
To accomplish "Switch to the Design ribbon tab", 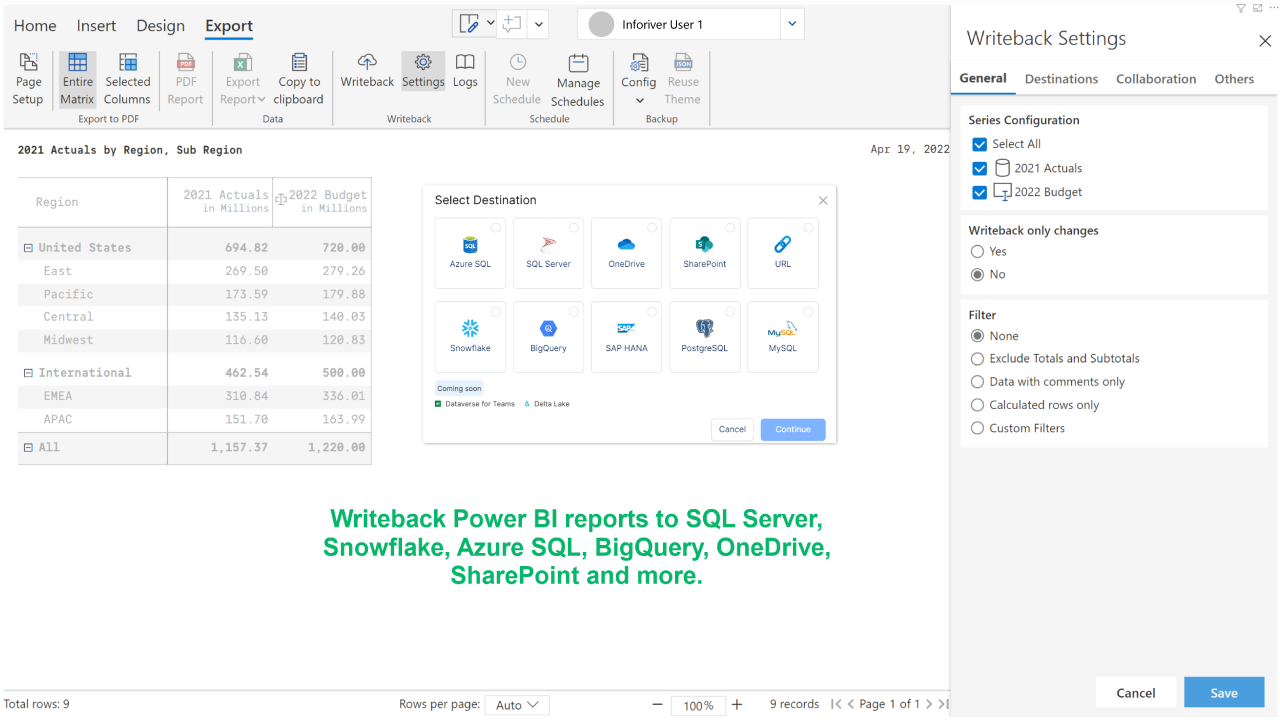I will point(160,26).
